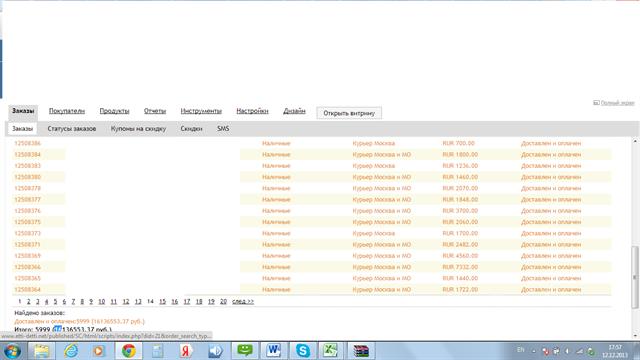Open Windows Explorer folder icon
640x360 pixels.
[41, 351]
